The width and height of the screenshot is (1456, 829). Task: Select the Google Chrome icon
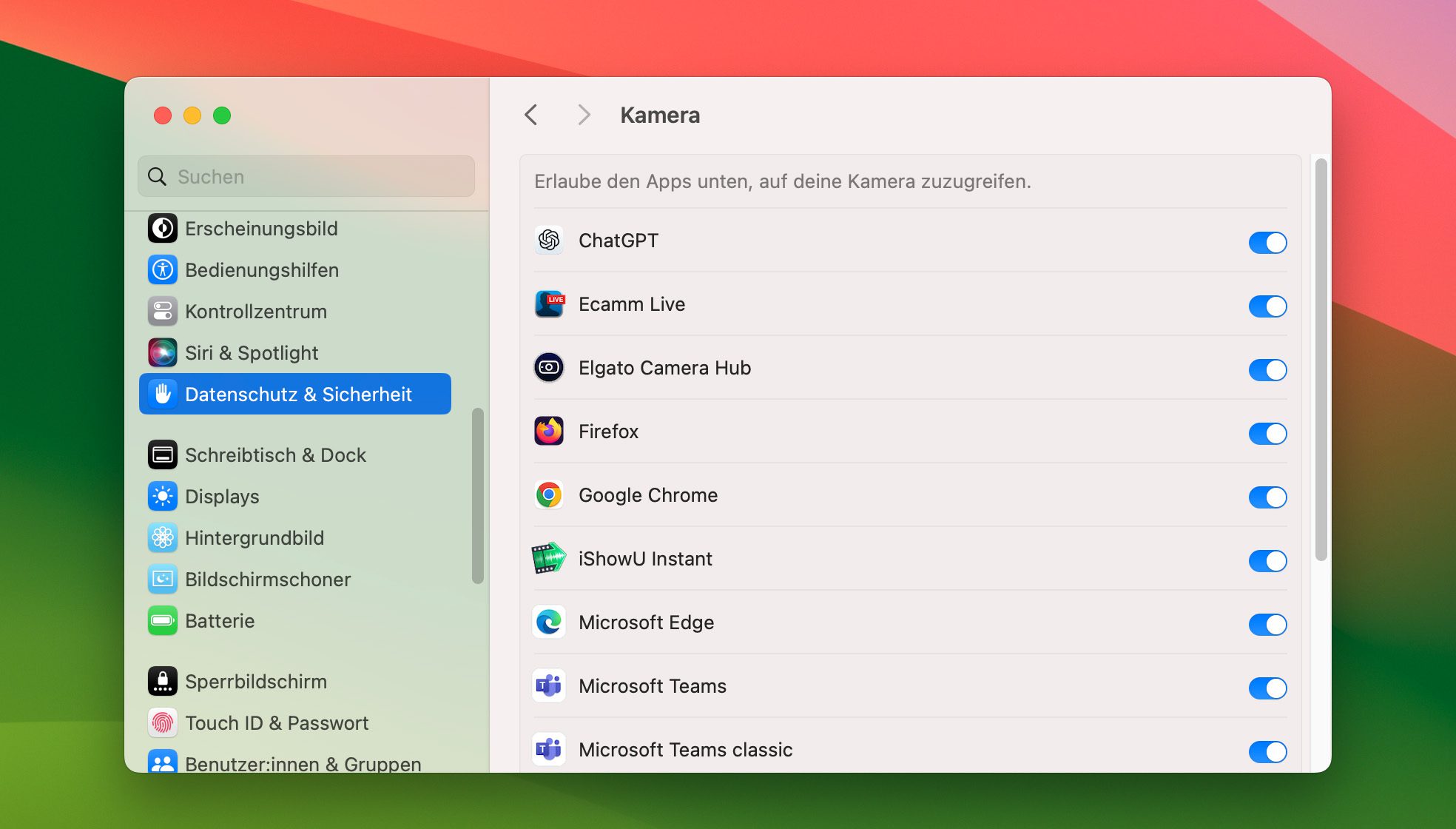(x=548, y=495)
